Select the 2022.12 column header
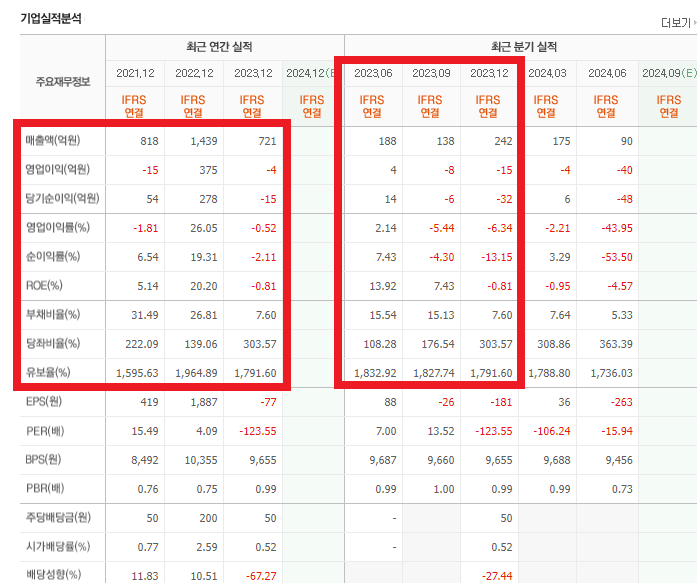 click(194, 73)
